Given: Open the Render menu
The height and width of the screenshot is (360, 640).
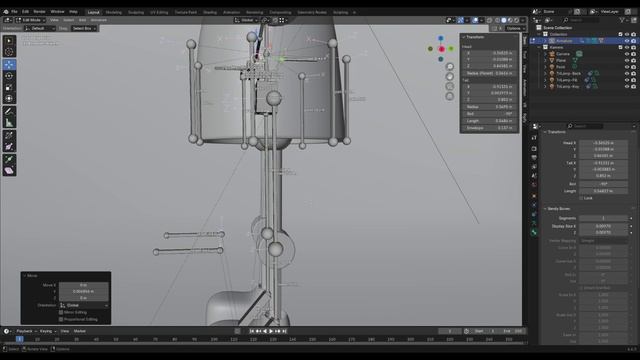Looking at the screenshot, I should click(39, 12).
